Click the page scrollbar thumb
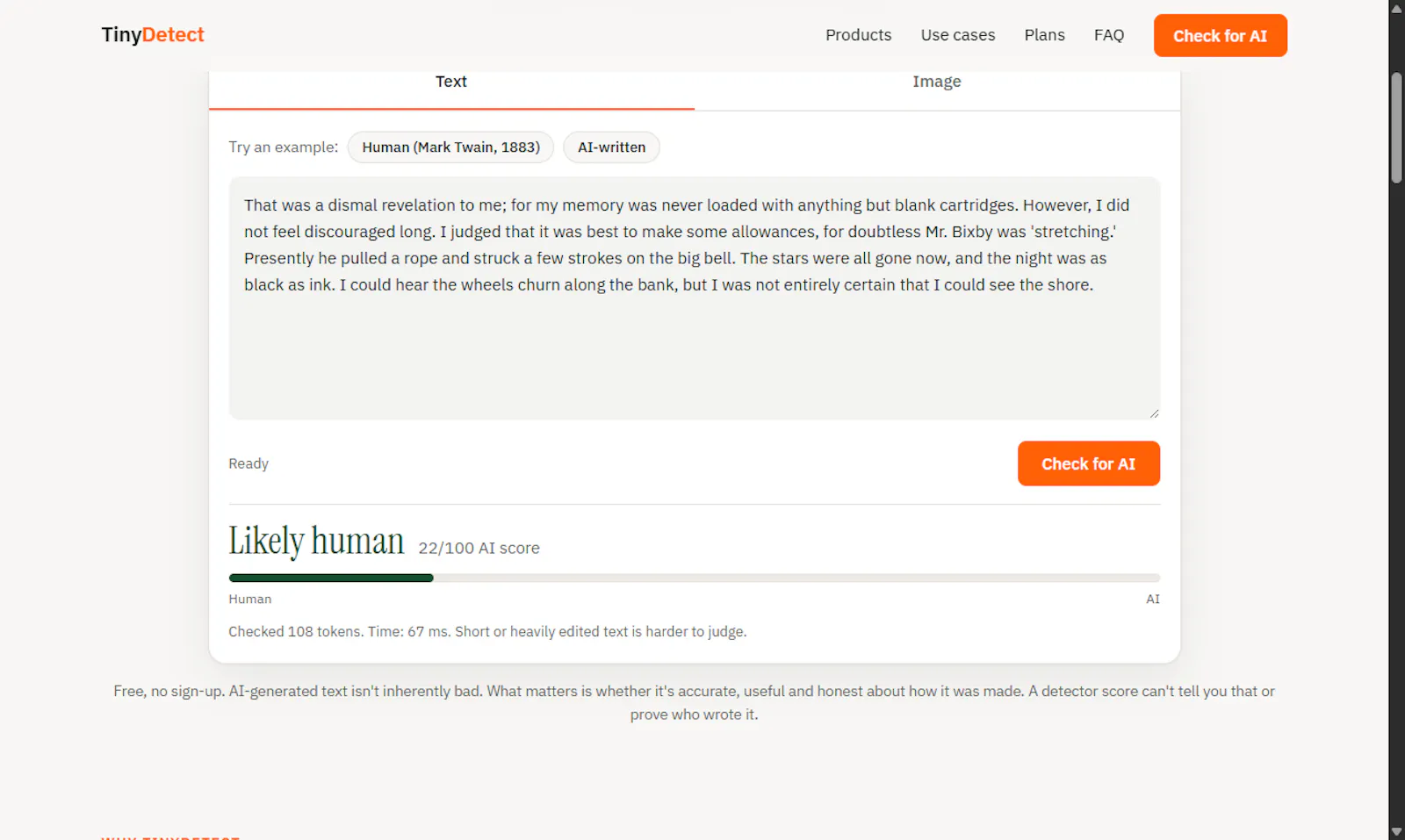Screen dimensions: 1405x840 pyautogui.click(x=1396, y=128)
